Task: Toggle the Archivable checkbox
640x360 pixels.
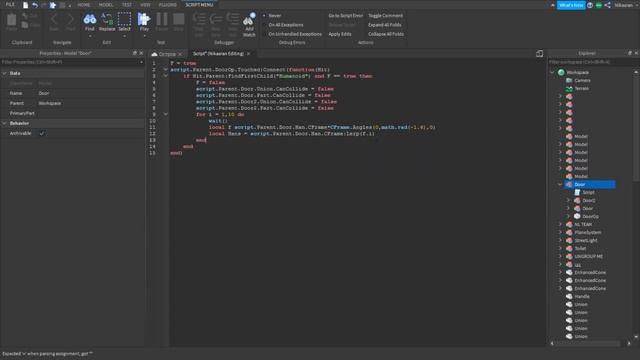Action: coord(42,133)
